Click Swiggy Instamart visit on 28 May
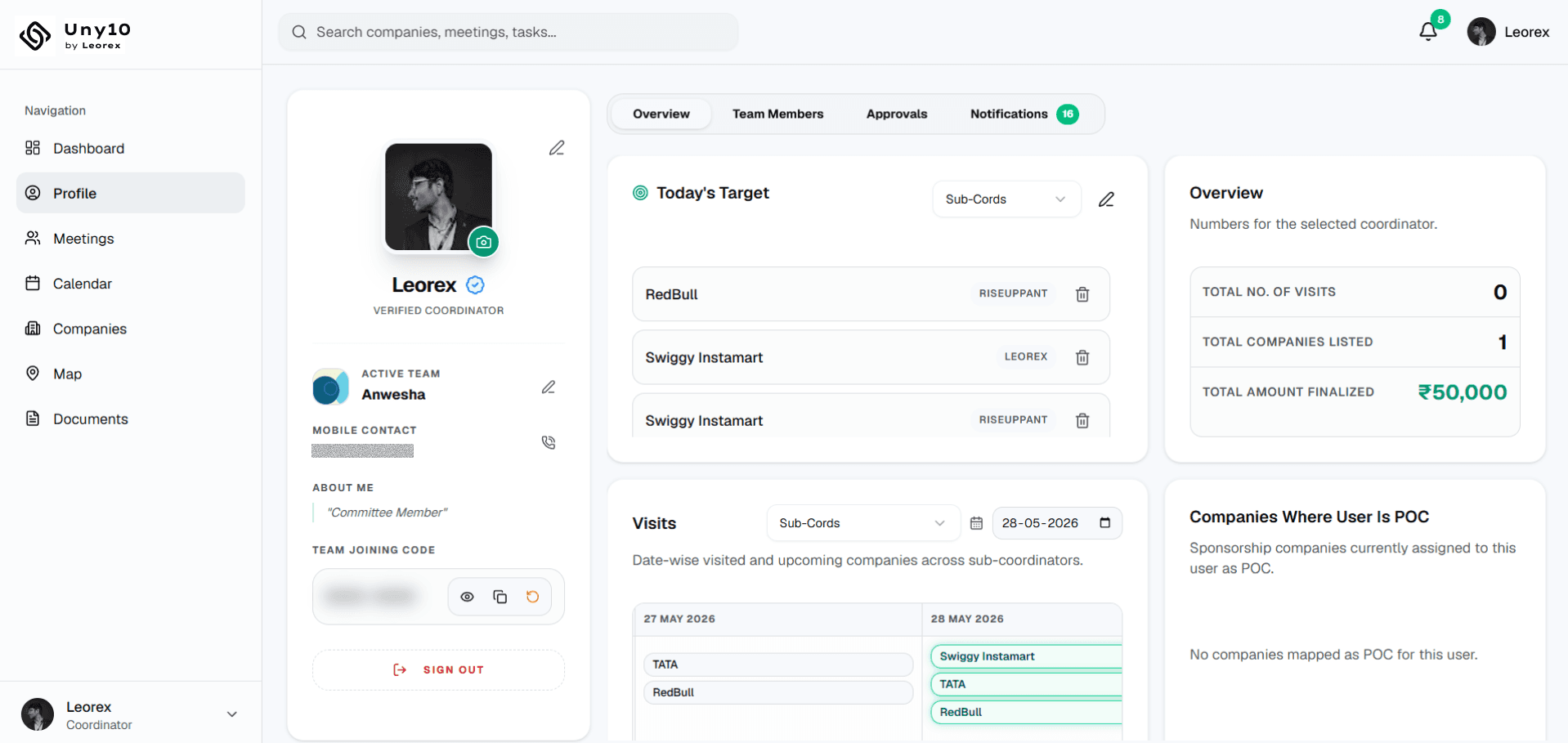 point(1027,656)
